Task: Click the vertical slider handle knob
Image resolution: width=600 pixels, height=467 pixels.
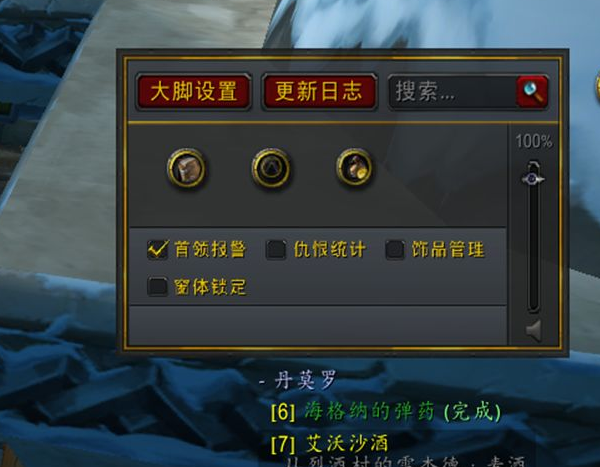Action: pyautogui.click(x=533, y=178)
